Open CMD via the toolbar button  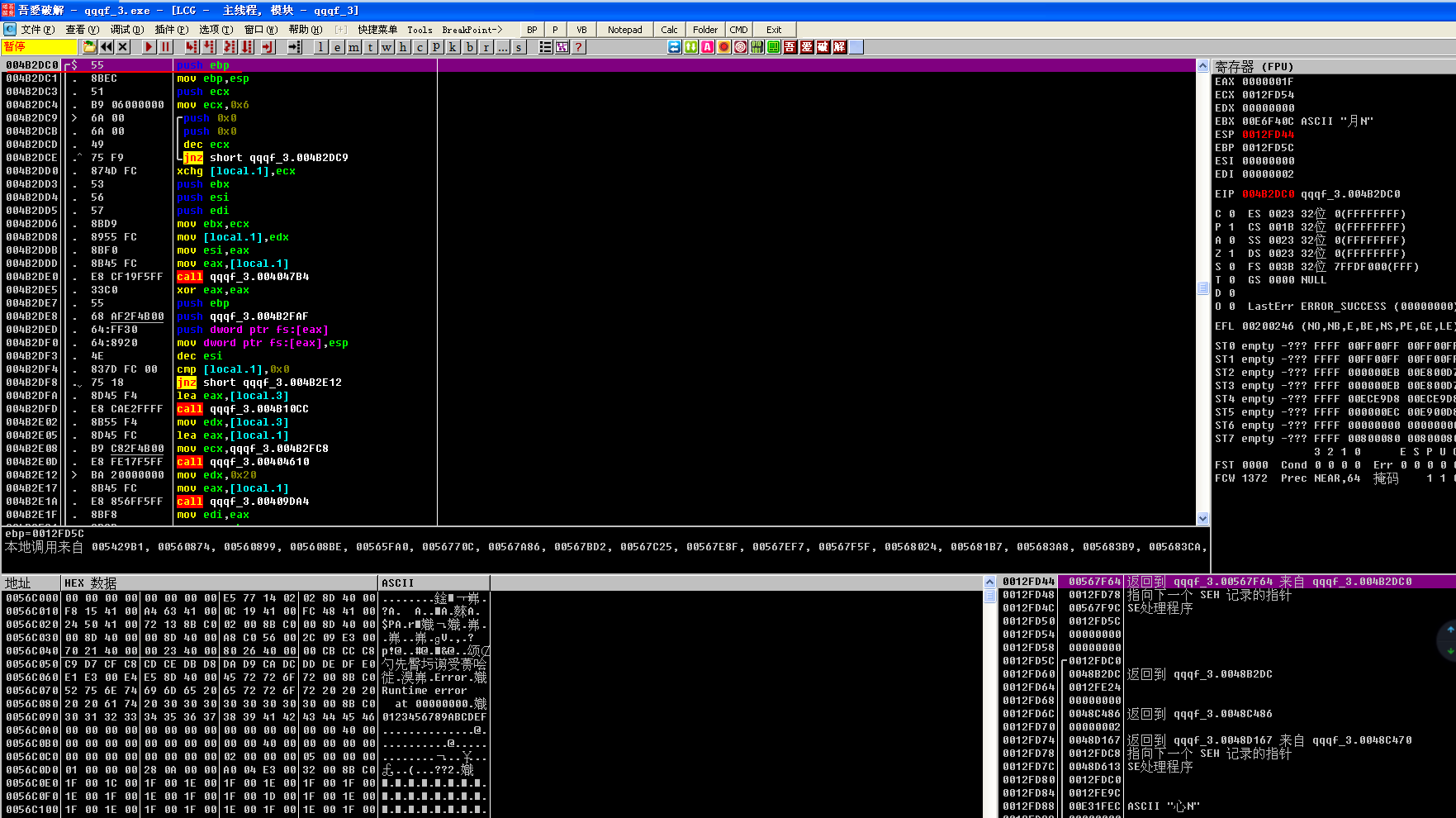[x=738, y=30]
